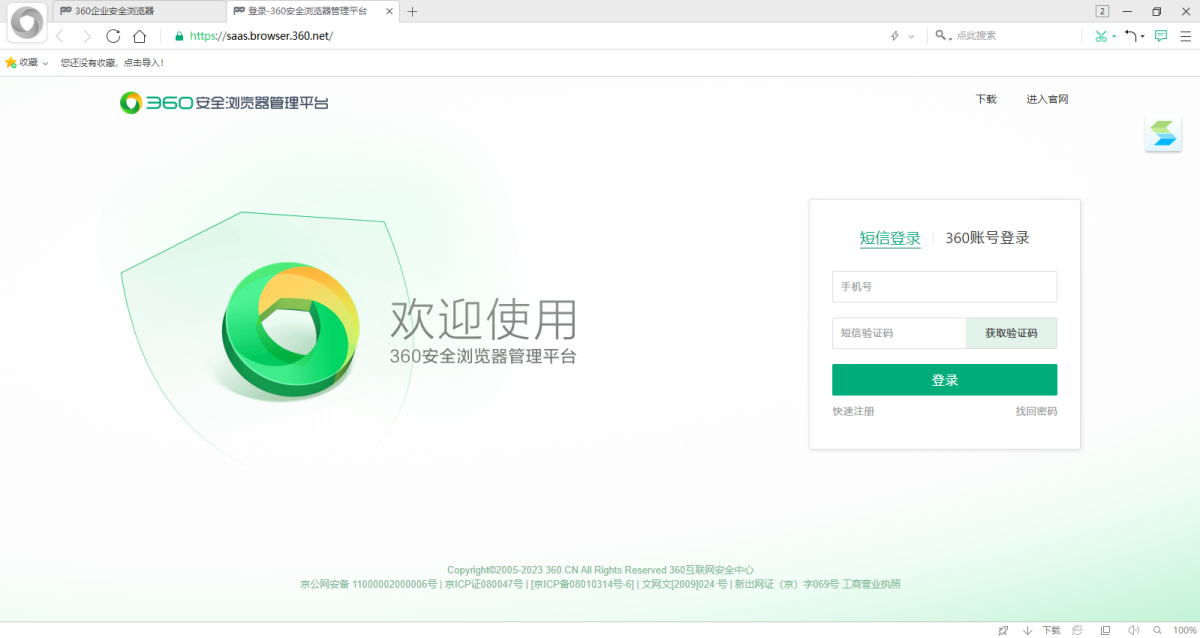Click the 100% zoom level control
The image size is (1200, 638).
click(x=1181, y=630)
